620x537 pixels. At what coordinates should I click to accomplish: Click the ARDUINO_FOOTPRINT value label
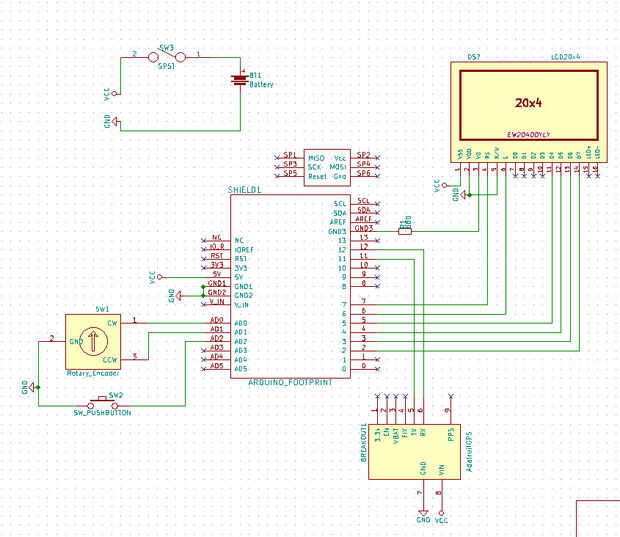tap(290, 383)
